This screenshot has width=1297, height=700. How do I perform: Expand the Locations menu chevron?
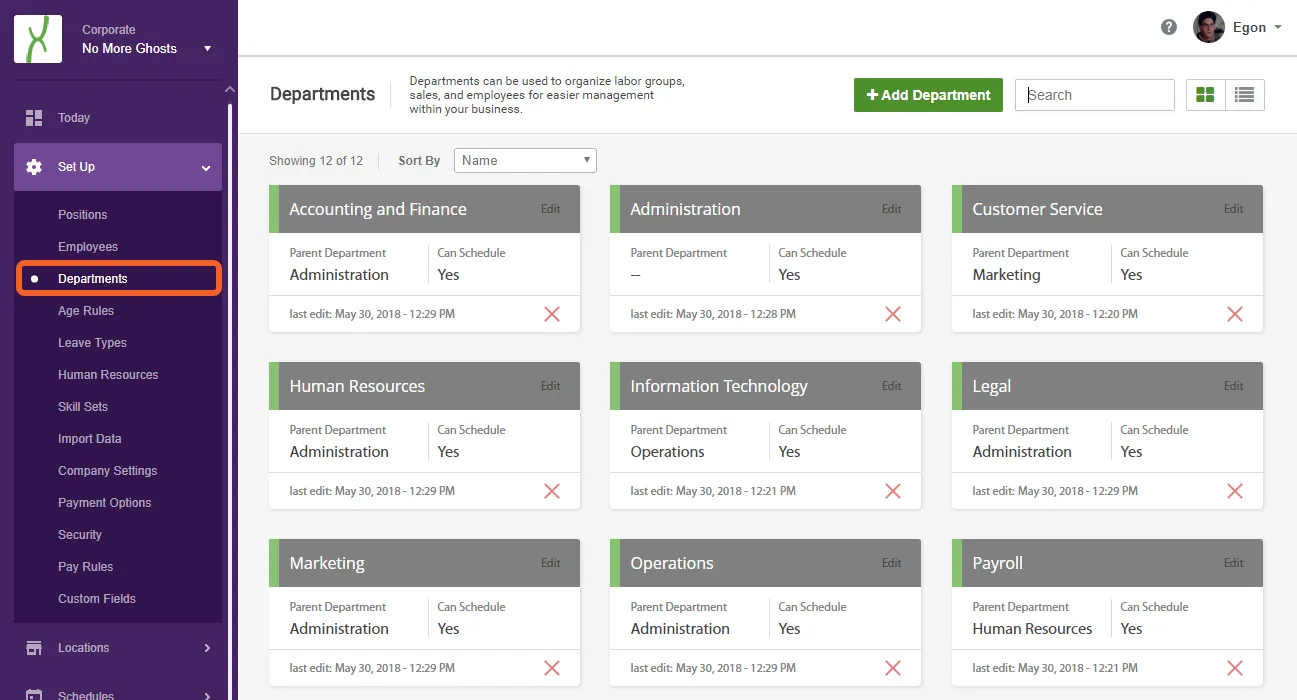click(207, 648)
